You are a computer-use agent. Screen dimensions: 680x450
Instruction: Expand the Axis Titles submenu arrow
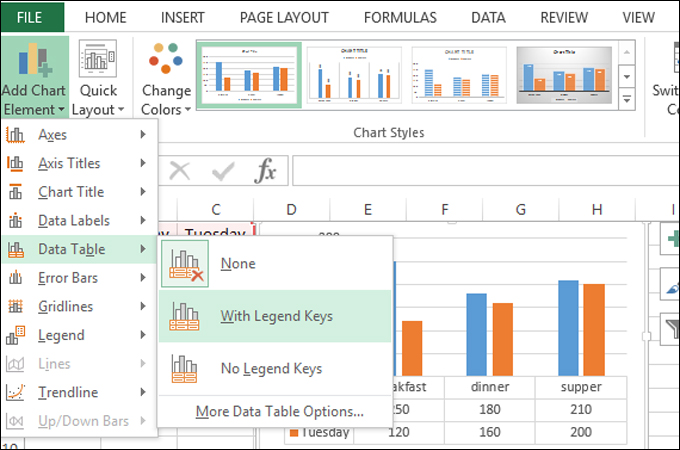click(143, 163)
